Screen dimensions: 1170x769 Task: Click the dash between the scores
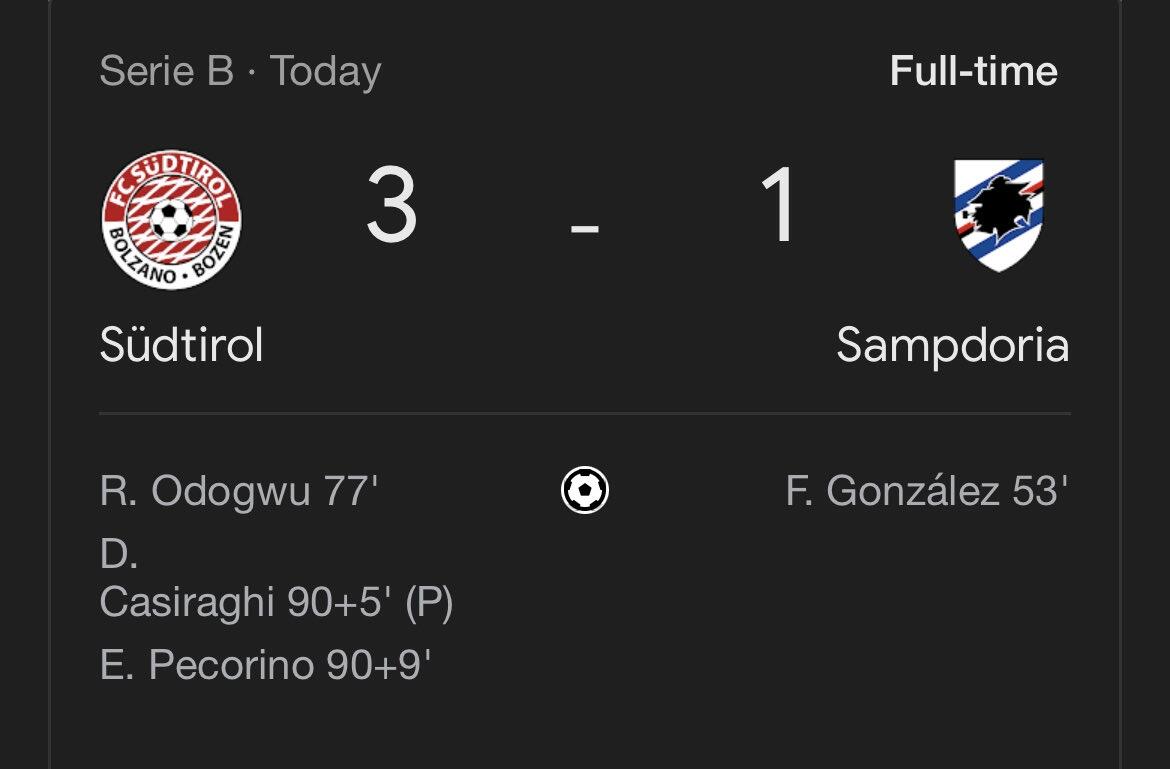585,228
